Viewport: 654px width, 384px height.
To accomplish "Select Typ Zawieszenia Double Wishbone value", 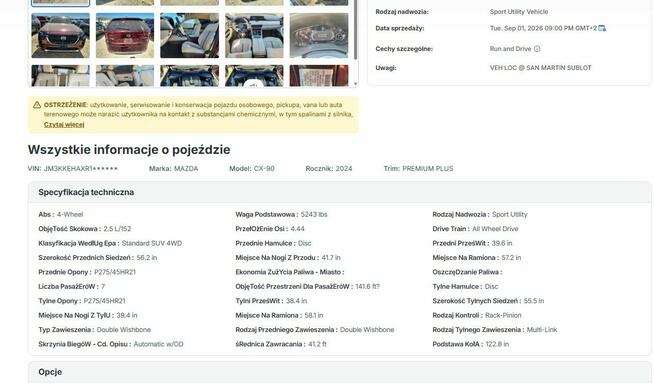I will click(x=123, y=330).
